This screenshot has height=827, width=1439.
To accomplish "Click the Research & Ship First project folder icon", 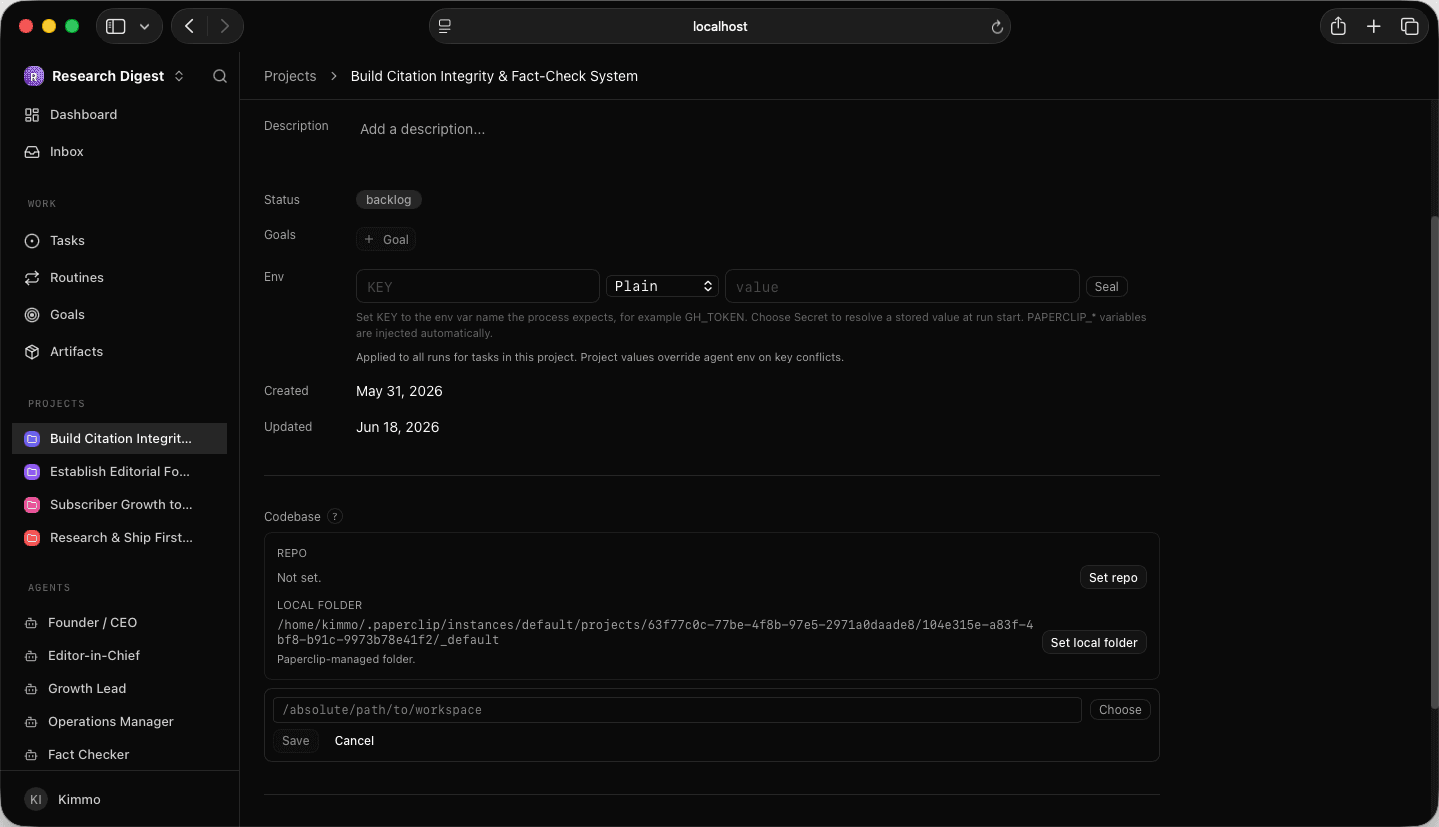I will pyautogui.click(x=32, y=538).
